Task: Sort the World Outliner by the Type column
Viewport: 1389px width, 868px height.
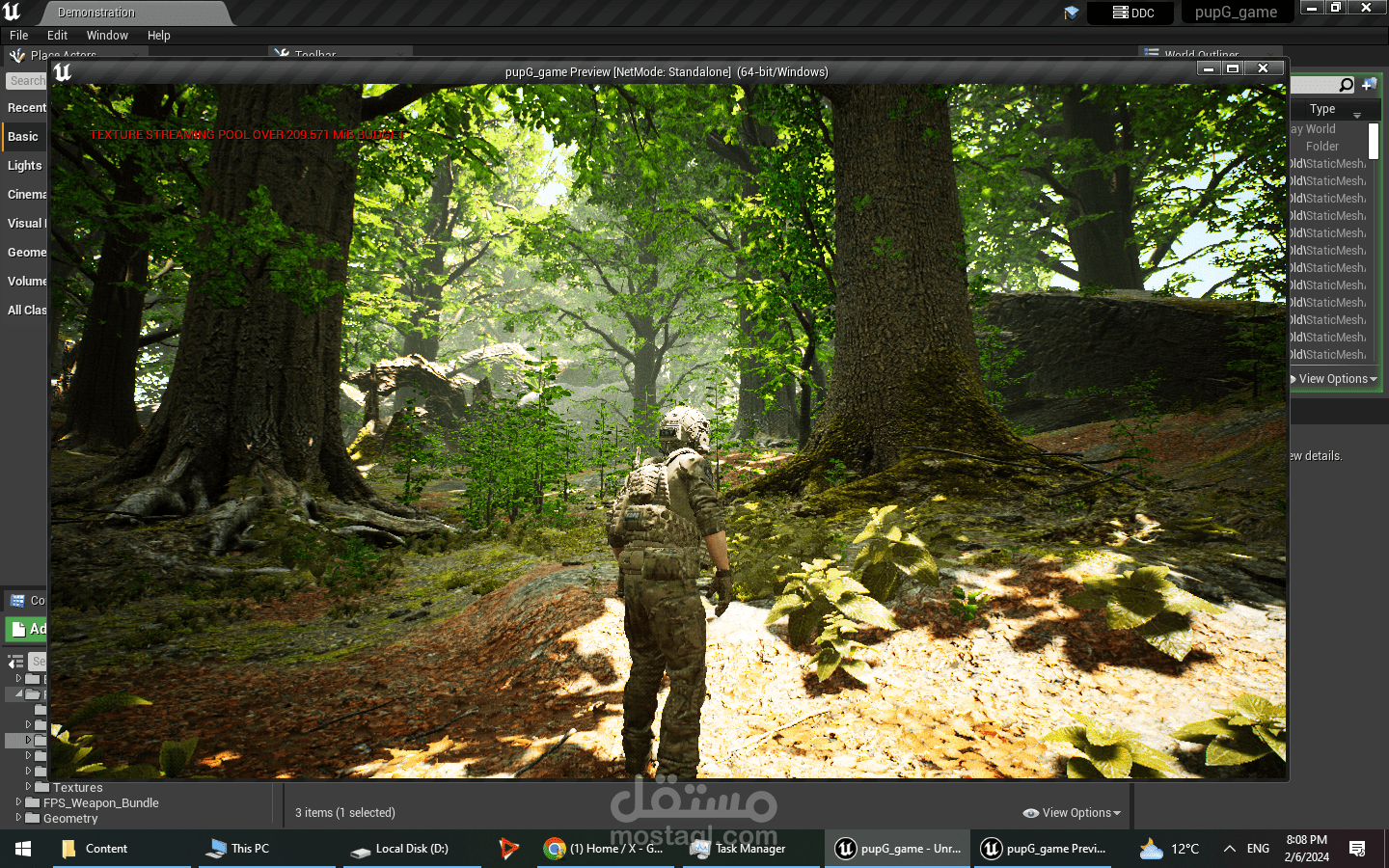Action: (1322, 109)
